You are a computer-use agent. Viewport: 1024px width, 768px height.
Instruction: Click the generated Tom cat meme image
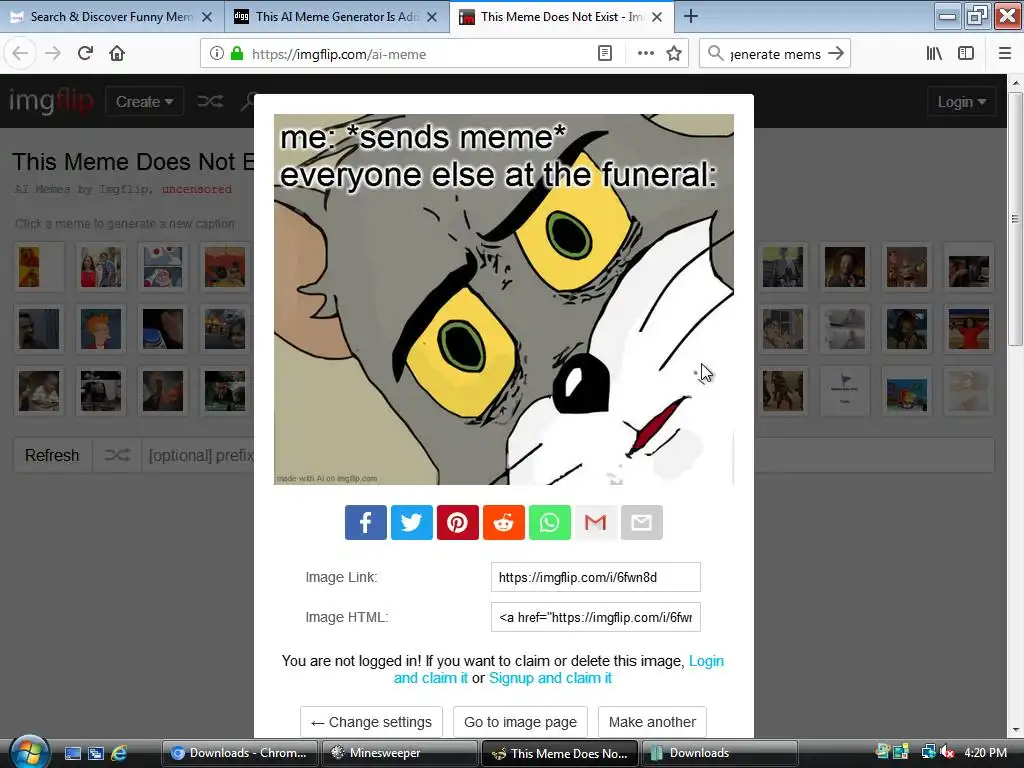[x=504, y=299]
